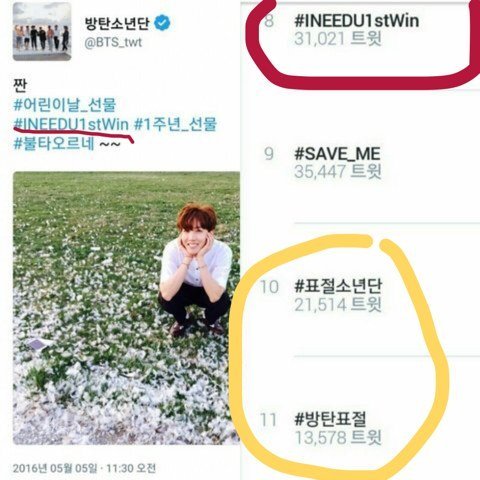Click the tweet timestamp 2016년 05월 05일
480x480 pixels.
pos(55,468)
